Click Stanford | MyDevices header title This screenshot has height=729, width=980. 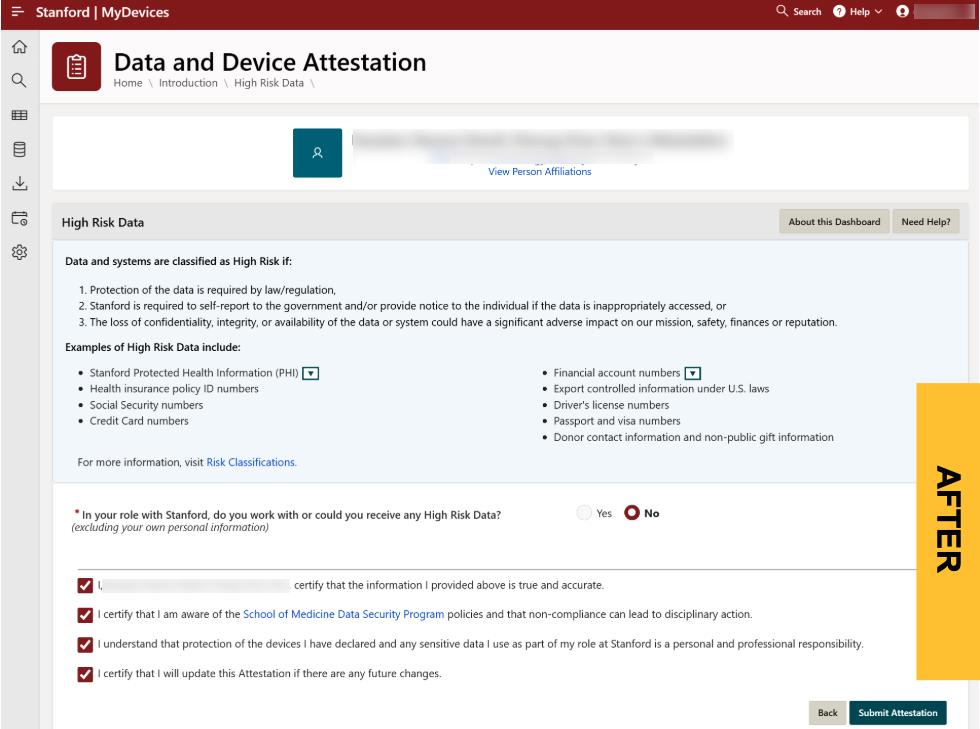[x=102, y=13]
